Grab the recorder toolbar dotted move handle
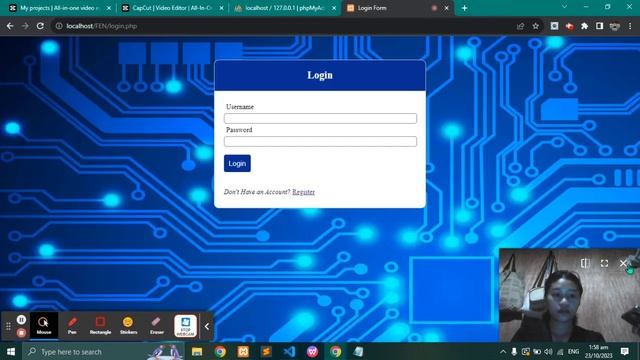Viewport: 640px width, 360px height. click(8, 326)
